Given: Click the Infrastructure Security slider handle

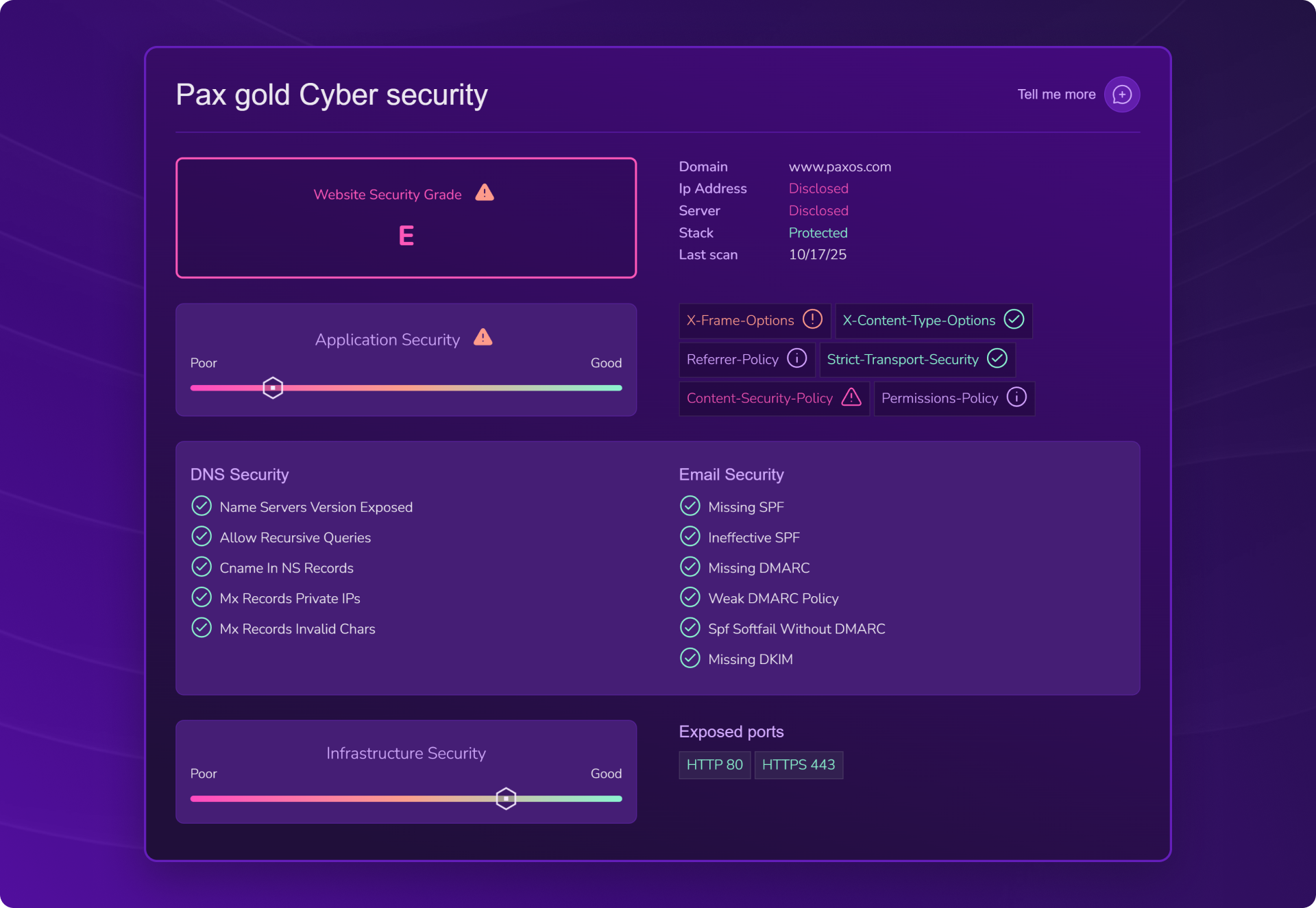Looking at the screenshot, I should coord(506,798).
